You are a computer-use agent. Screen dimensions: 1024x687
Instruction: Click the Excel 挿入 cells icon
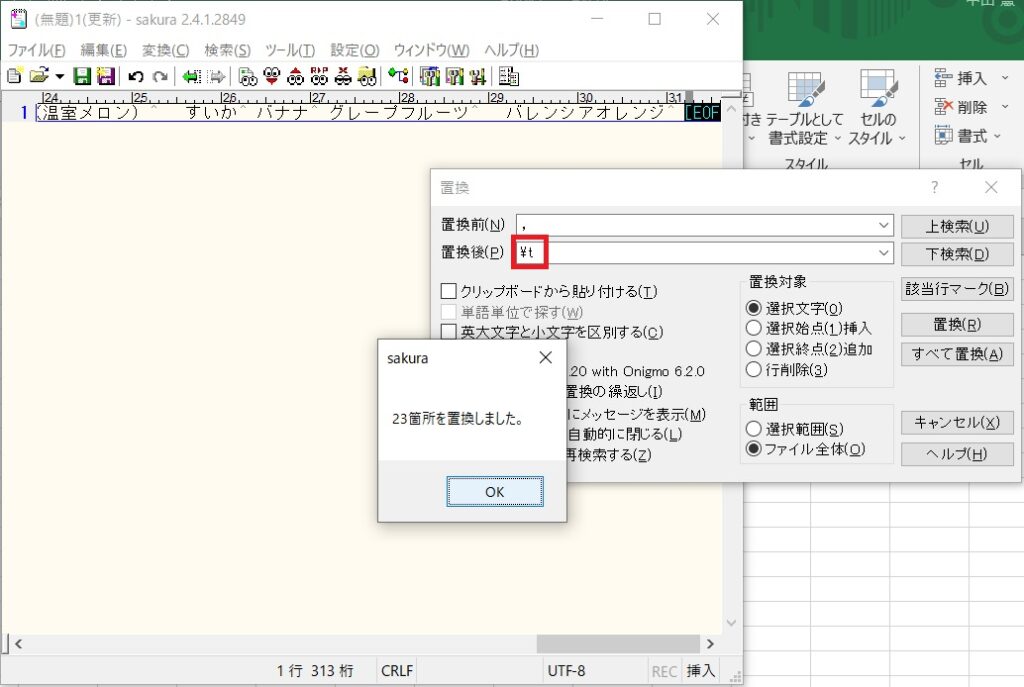tap(943, 78)
